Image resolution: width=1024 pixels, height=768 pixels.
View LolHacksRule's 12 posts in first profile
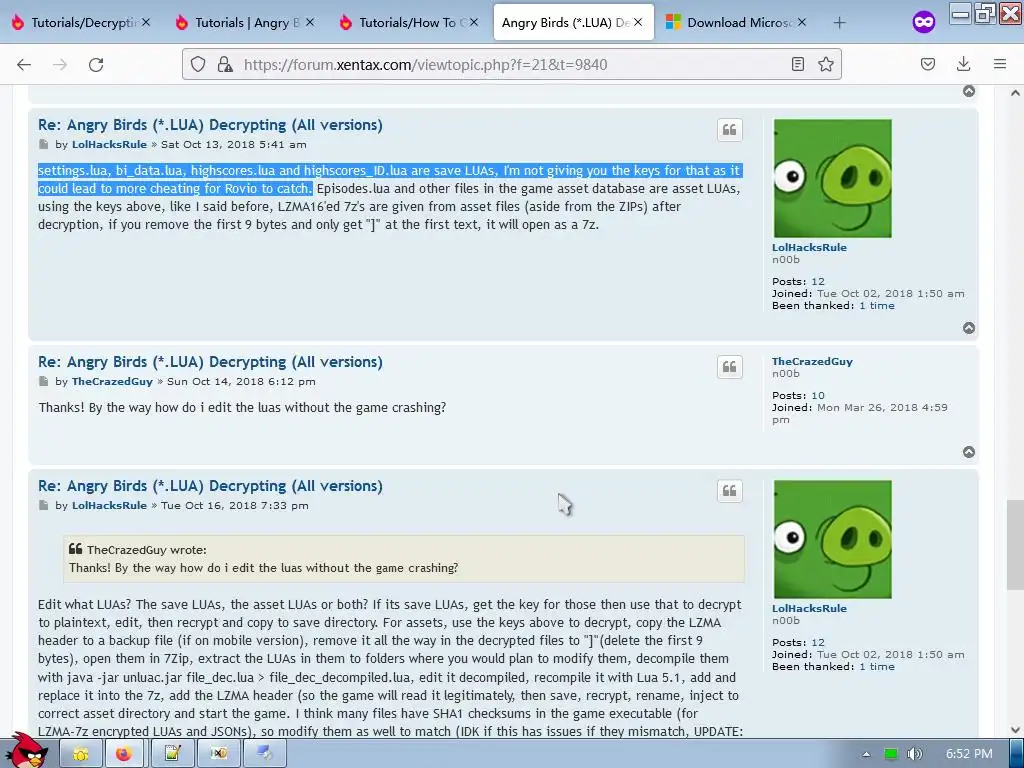tap(818, 281)
